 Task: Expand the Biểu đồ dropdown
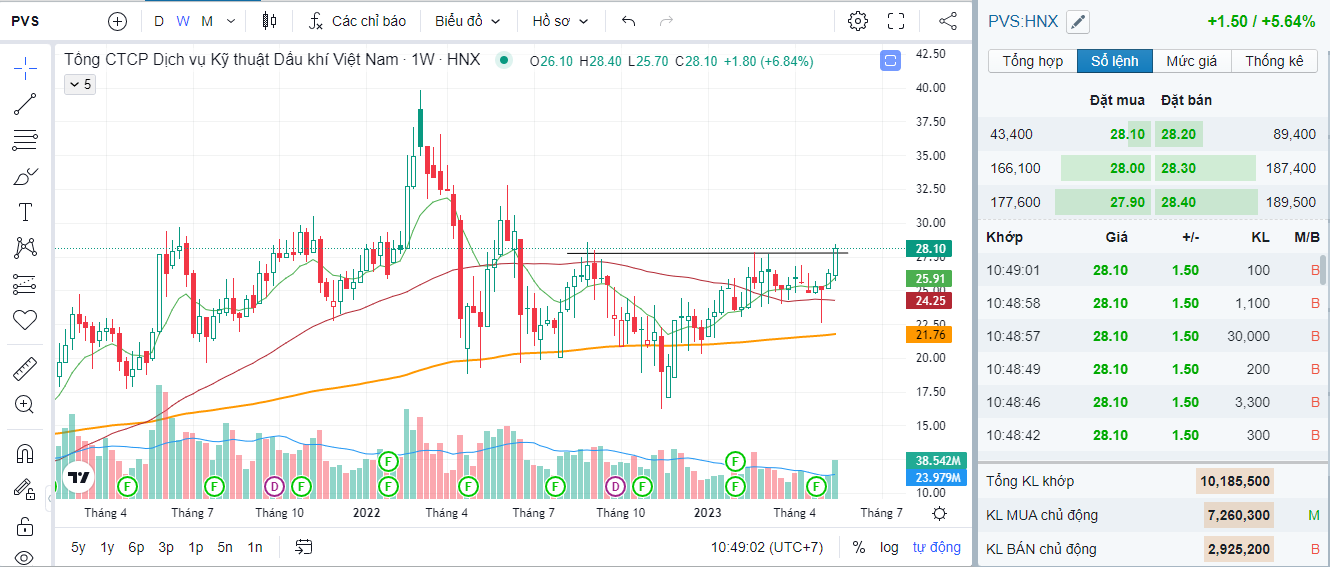coord(467,21)
